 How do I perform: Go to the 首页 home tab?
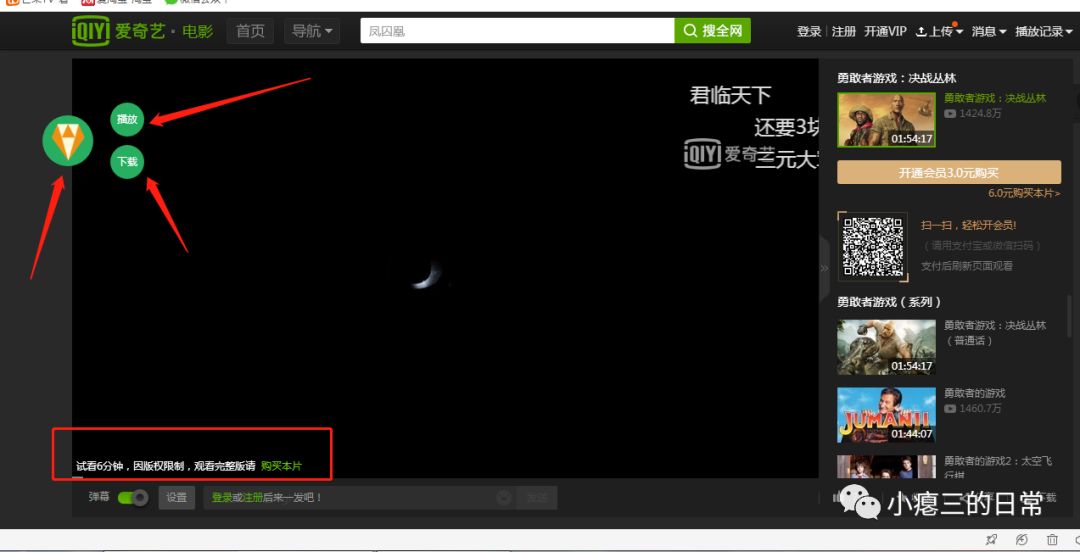pos(250,31)
